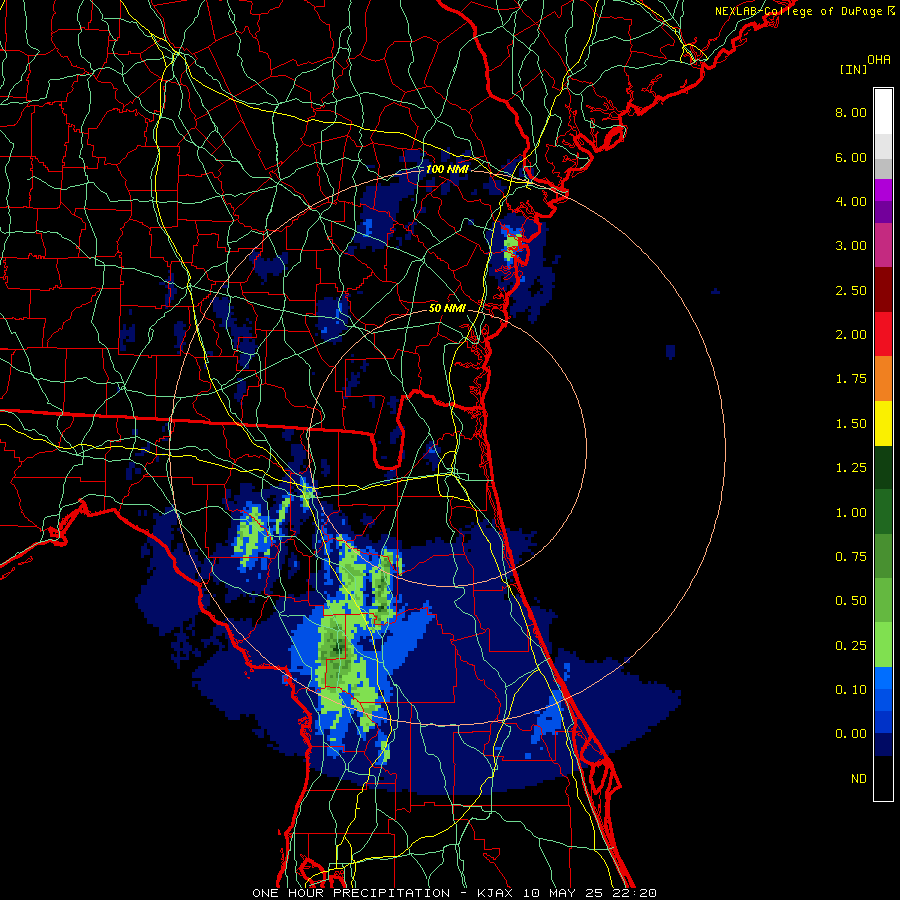Click the ONE HOUR PRECIPITATION title text
Viewport: 900px width, 900px height.
pyautogui.click(x=351, y=893)
